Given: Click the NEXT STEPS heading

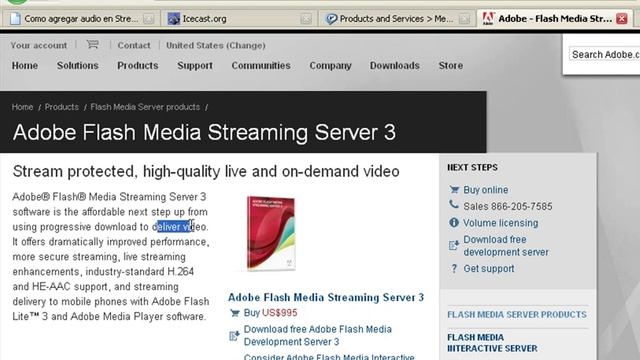Looking at the screenshot, I should point(472,167).
